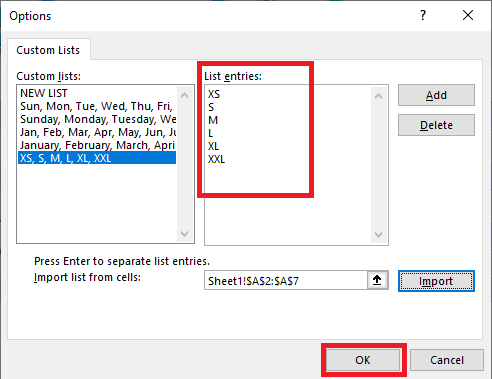Select the Jan, Feb, Mar abbreviated months list

point(97,132)
